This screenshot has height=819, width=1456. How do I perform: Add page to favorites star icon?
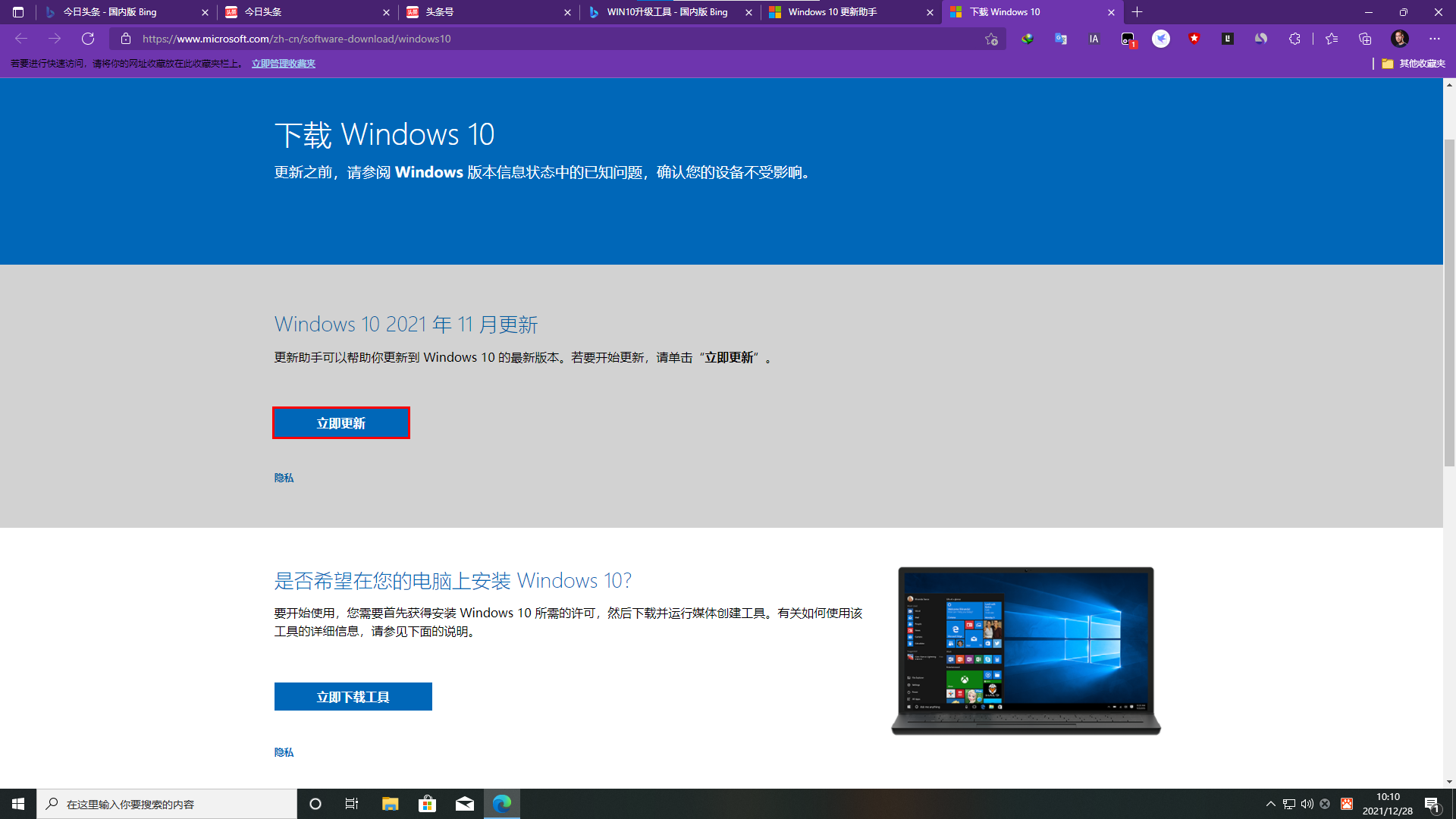[991, 39]
